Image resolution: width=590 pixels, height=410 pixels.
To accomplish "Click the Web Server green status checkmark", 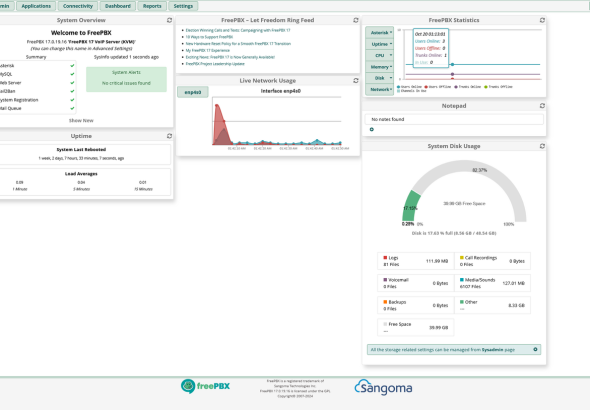I will 72,83.
